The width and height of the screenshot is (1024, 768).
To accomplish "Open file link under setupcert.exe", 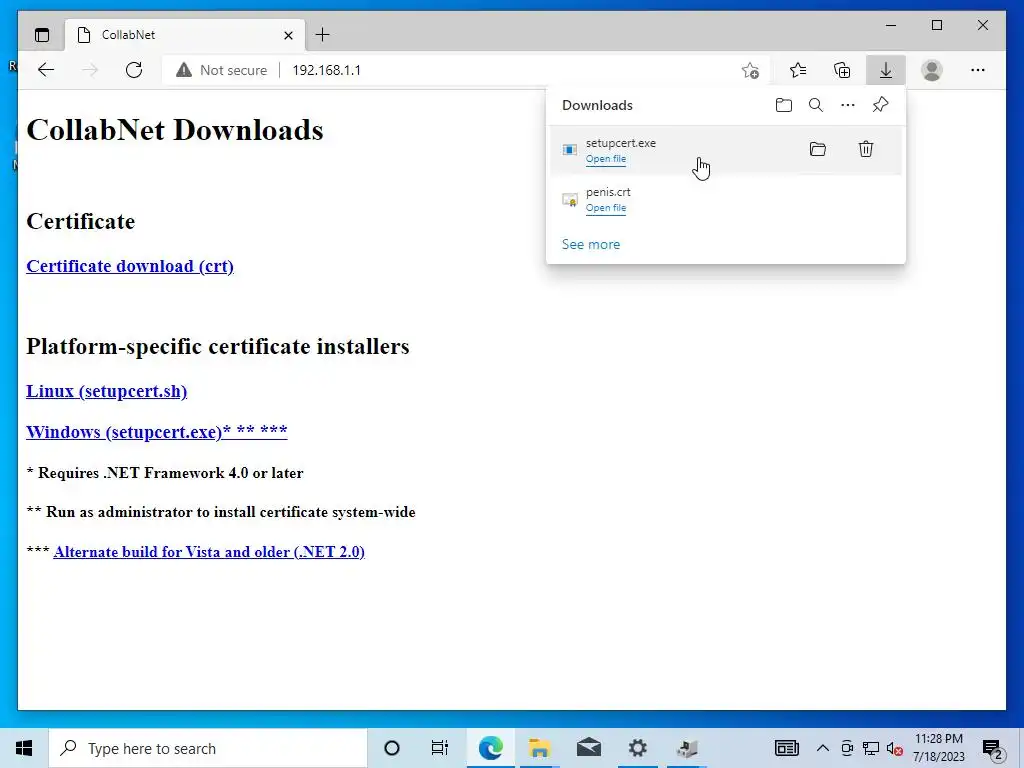I will coord(605,159).
